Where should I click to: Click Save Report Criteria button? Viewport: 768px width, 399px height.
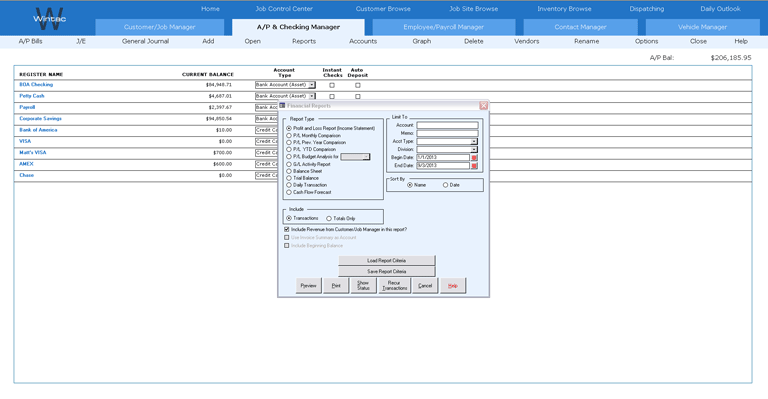(x=386, y=271)
